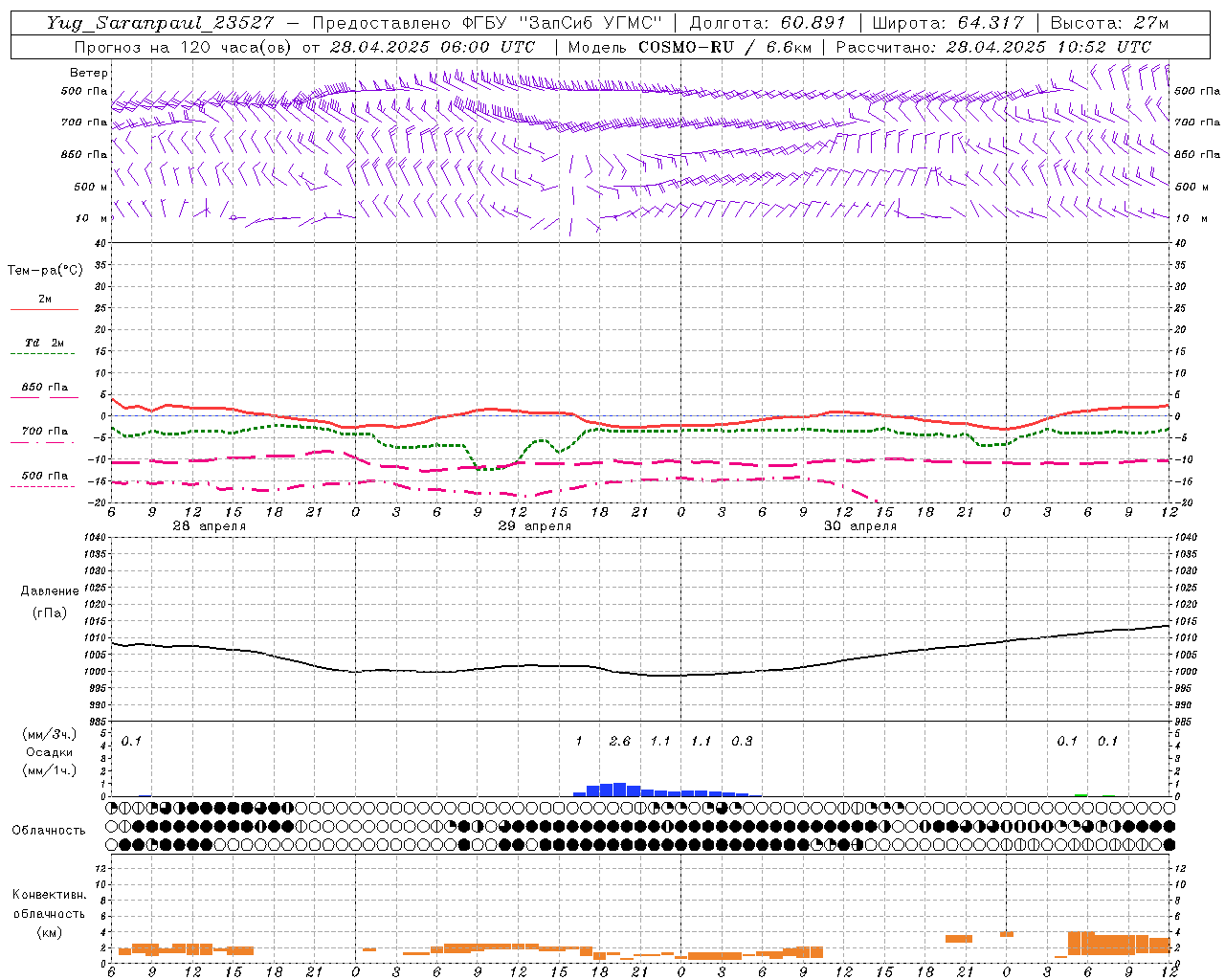Click the (мм/3ч.) precipitation unit label
Image resolution: width=1225 pixels, height=980 pixels.
tap(50, 734)
